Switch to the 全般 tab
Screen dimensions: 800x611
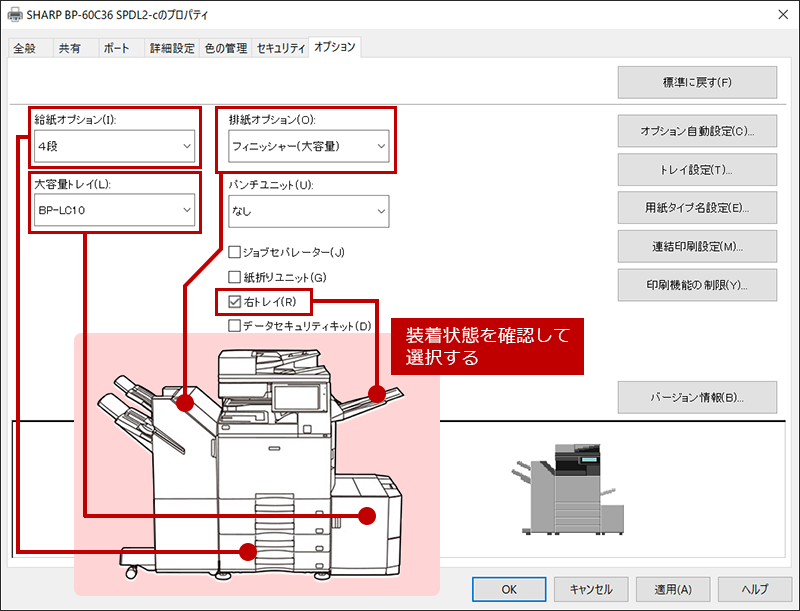[x=27, y=48]
